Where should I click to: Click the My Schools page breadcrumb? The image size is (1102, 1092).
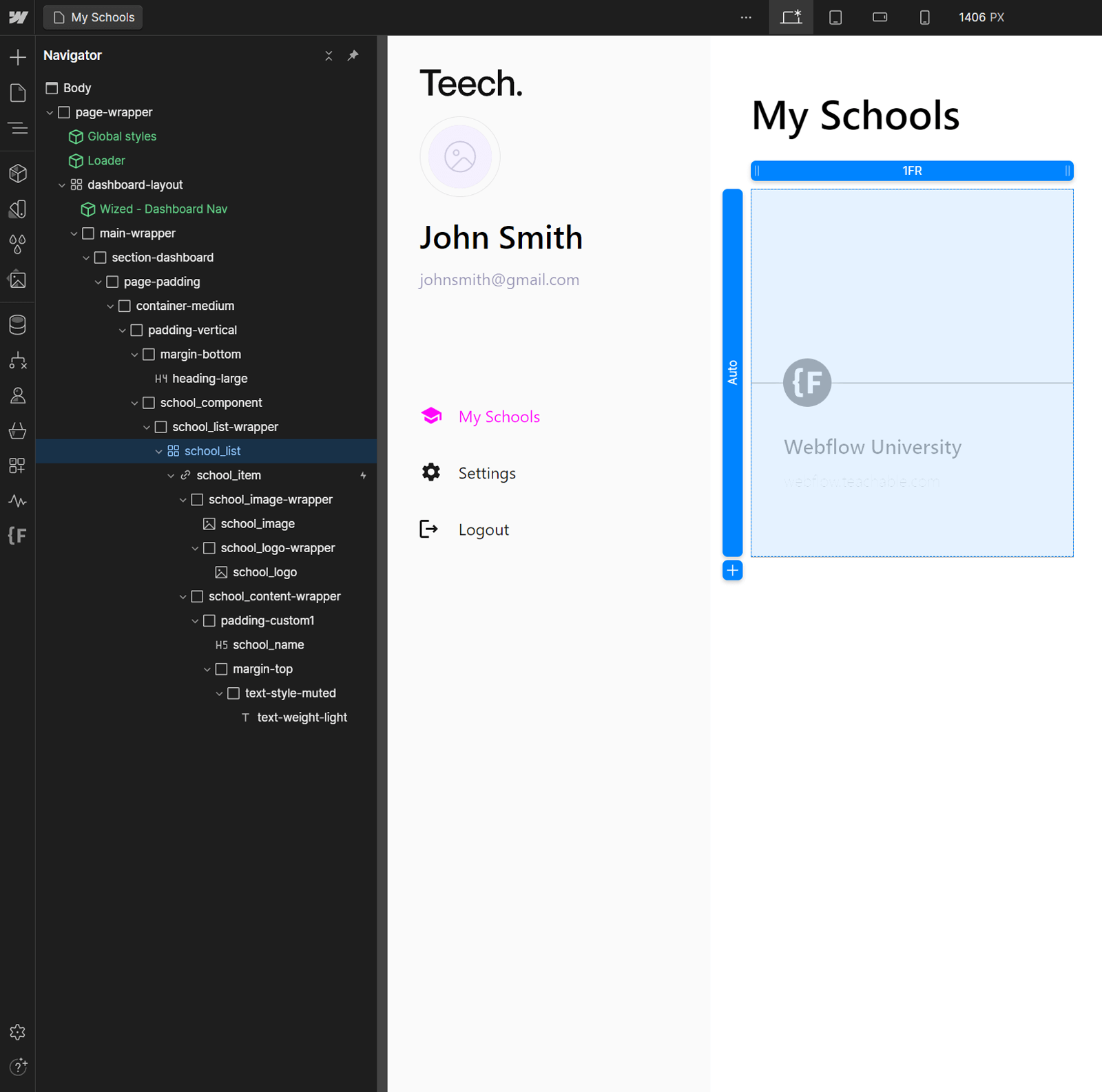pos(92,17)
